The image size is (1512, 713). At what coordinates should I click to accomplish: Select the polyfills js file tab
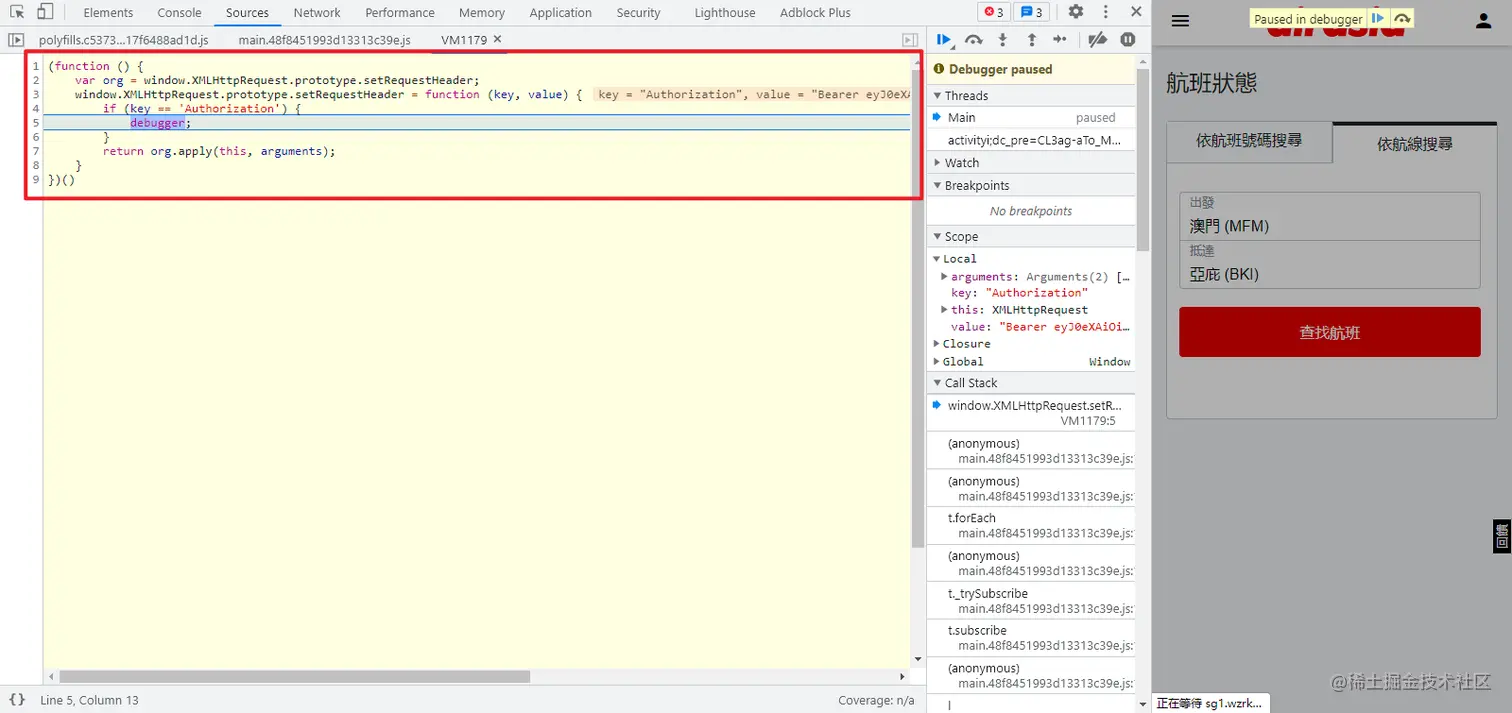(x=124, y=40)
